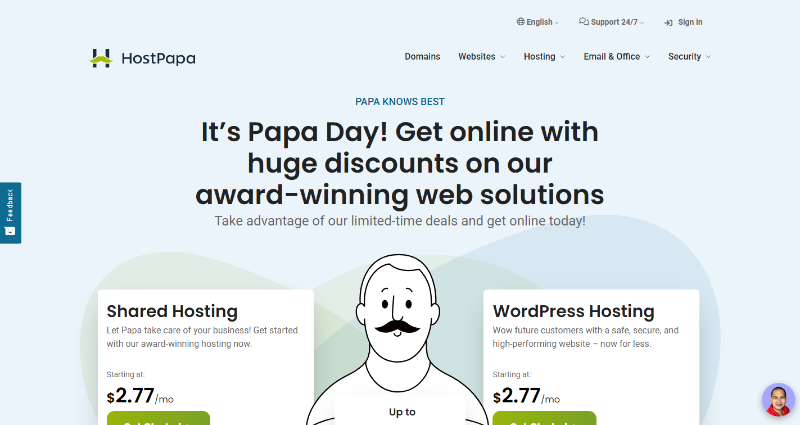Expand the Support 24/7 chevron
The height and width of the screenshot is (425, 800).
click(642, 23)
